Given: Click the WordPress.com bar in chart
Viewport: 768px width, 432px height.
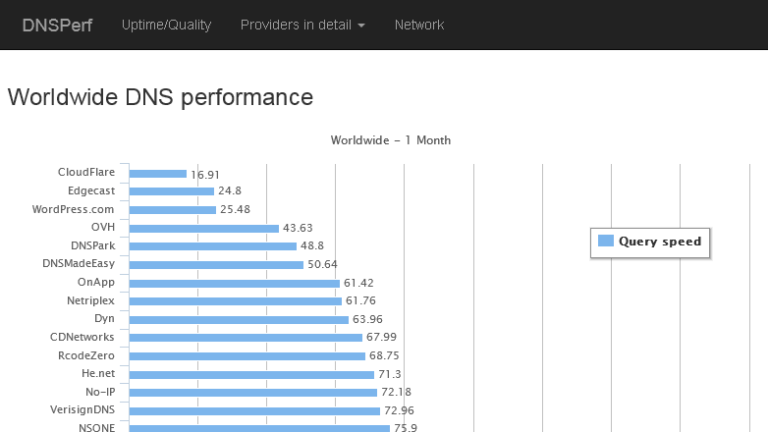Looking at the screenshot, I should point(172,210).
